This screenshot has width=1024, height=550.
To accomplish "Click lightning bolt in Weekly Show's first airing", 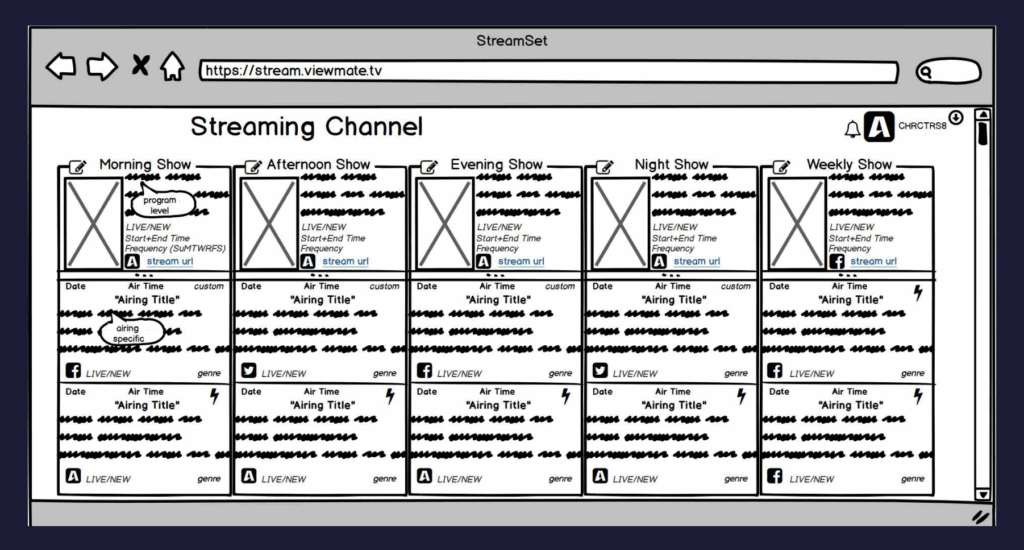I will coord(918,292).
